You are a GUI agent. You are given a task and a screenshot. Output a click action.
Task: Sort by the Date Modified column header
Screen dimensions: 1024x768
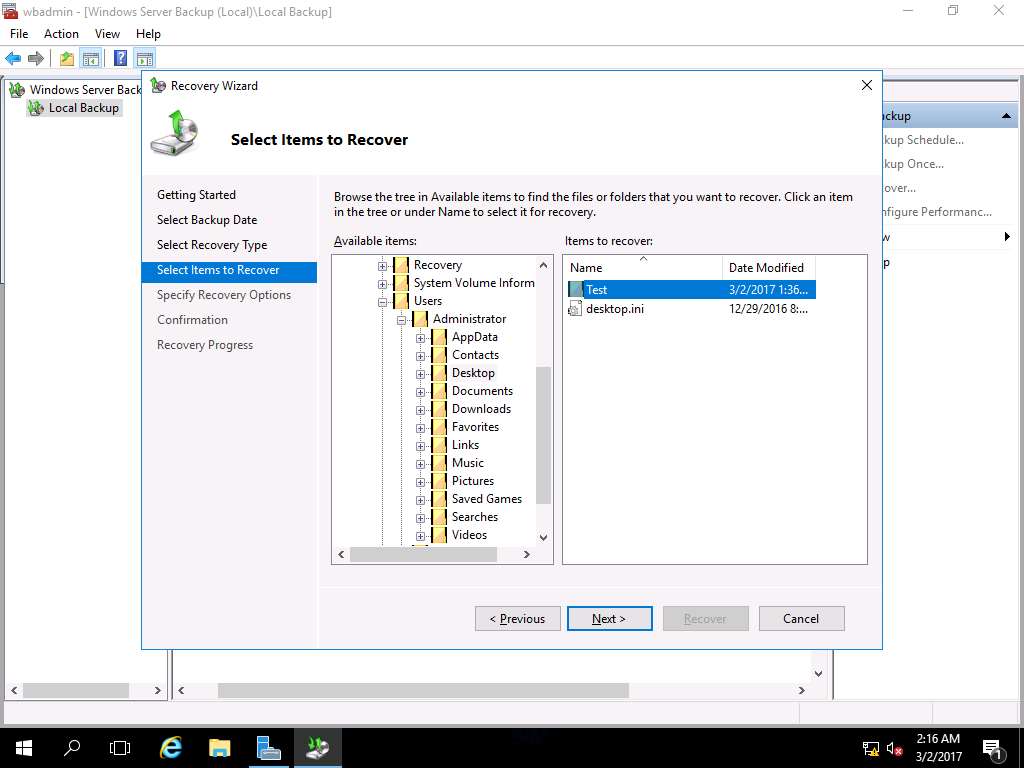(769, 268)
